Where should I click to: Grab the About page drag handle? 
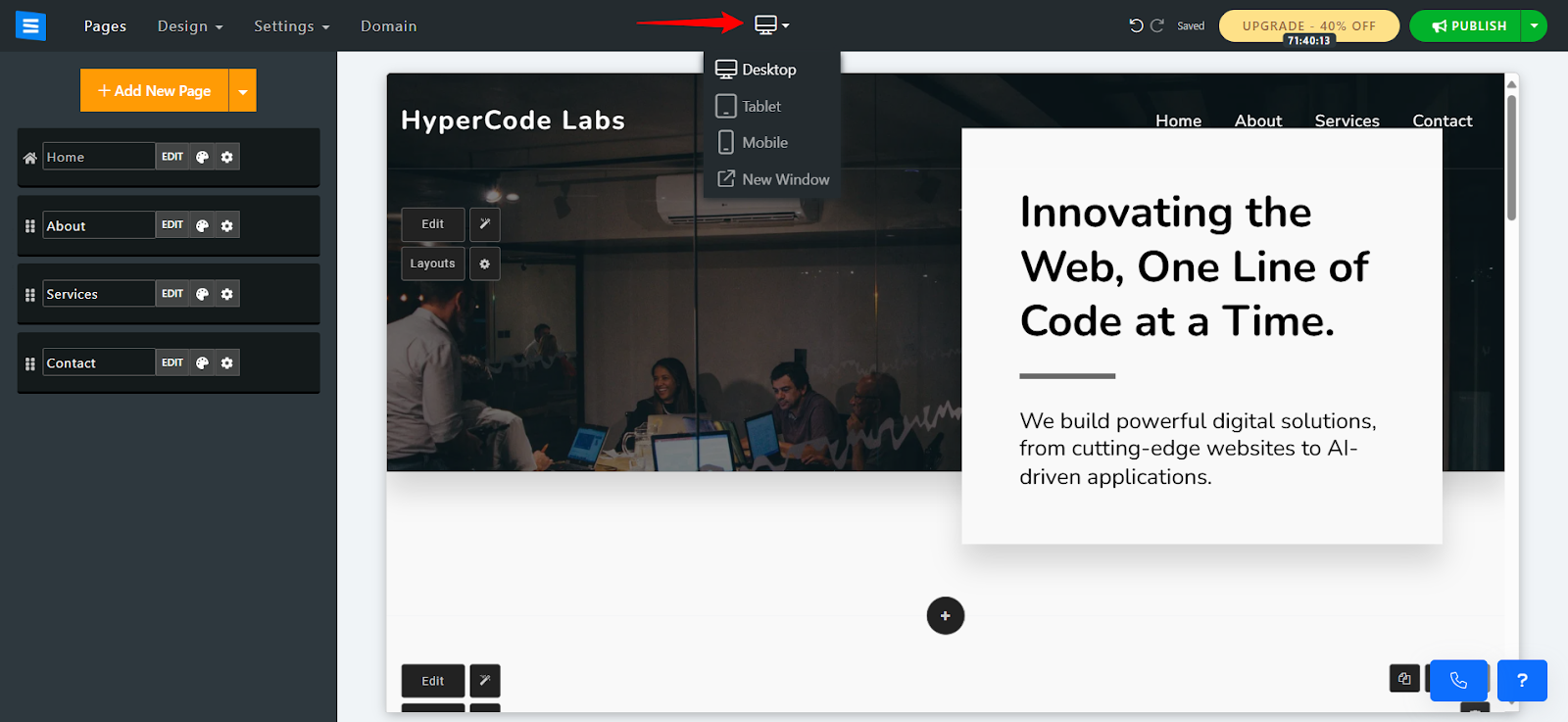pyautogui.click(x=30, y=226)
